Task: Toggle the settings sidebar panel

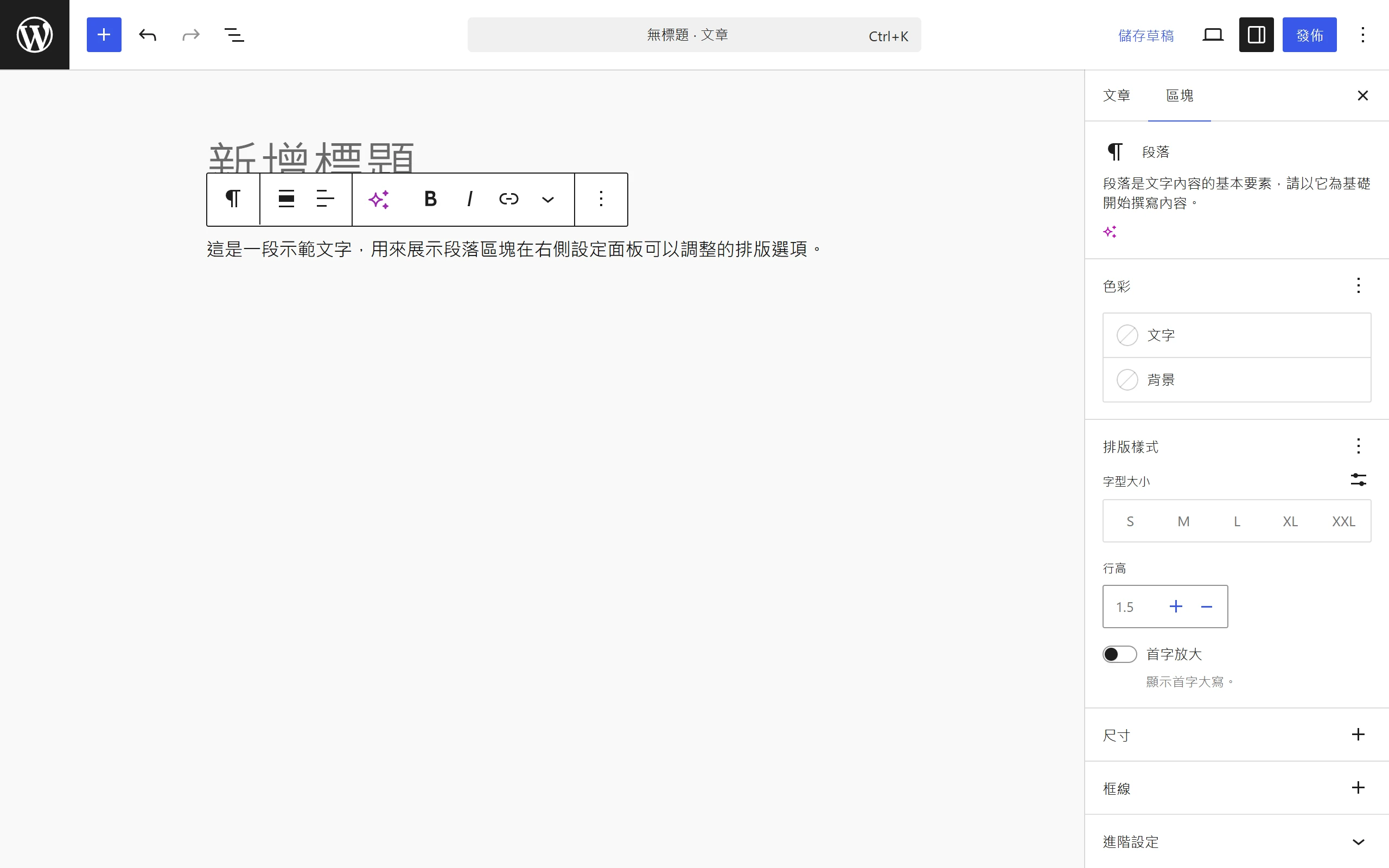Action: click(x=1256, y=35)
